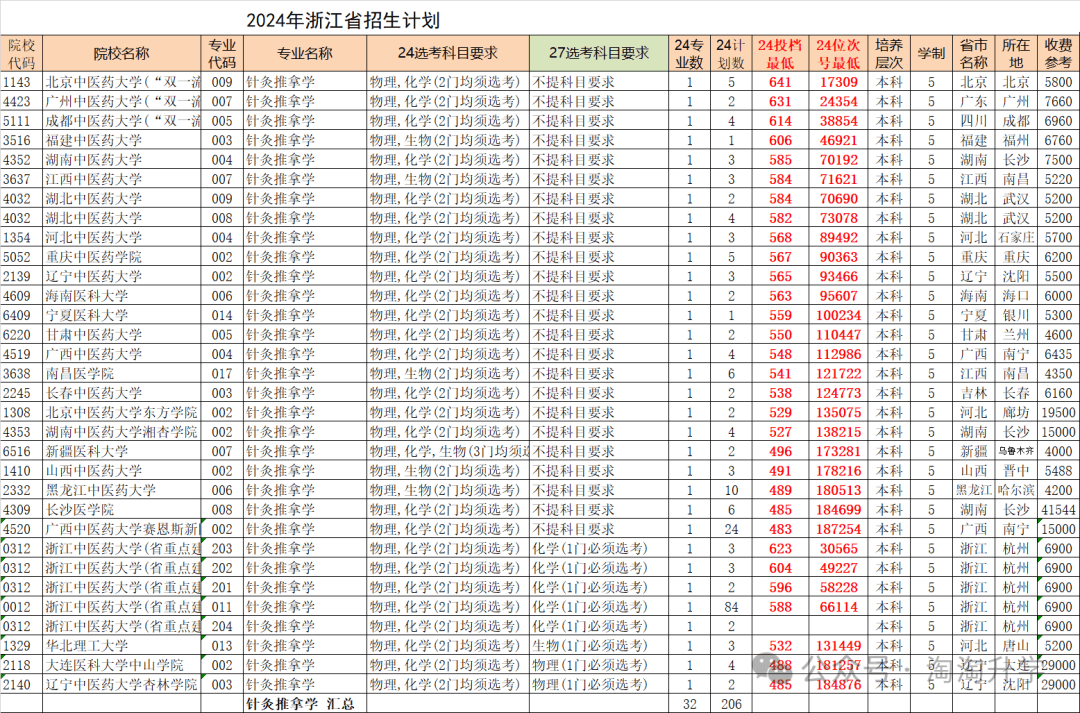Click the 大连医科大学中山学院 cell
This screenshot has height=713, width=1080.
122,665
